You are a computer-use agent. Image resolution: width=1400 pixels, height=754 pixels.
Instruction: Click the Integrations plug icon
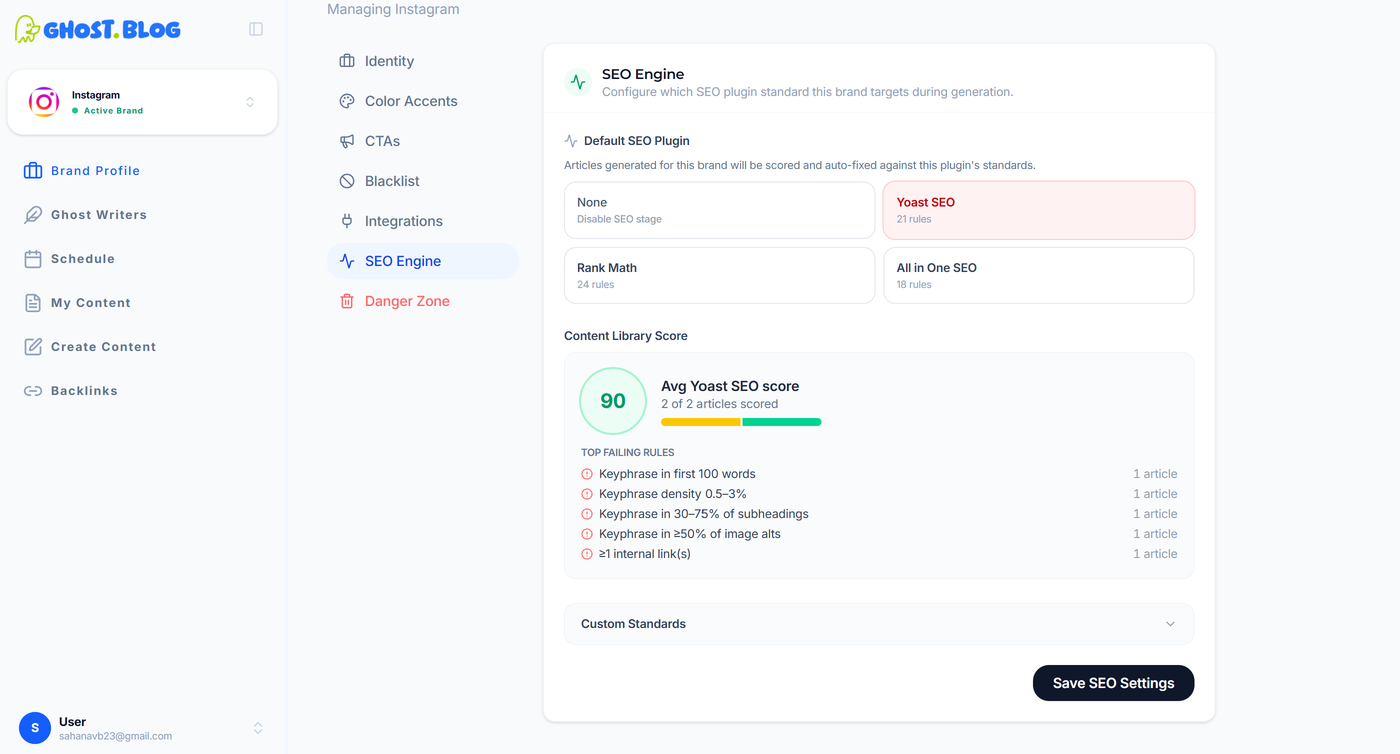347,221
